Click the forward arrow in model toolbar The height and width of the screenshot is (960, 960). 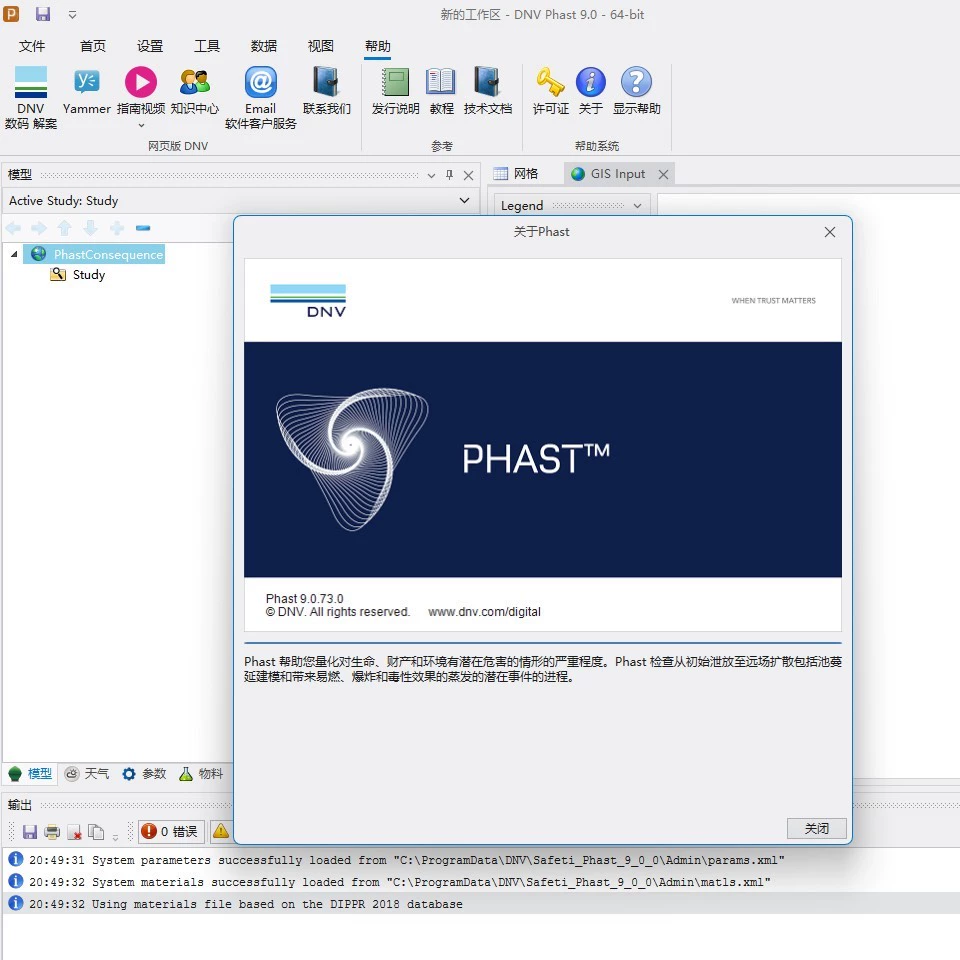click(39, 228)
